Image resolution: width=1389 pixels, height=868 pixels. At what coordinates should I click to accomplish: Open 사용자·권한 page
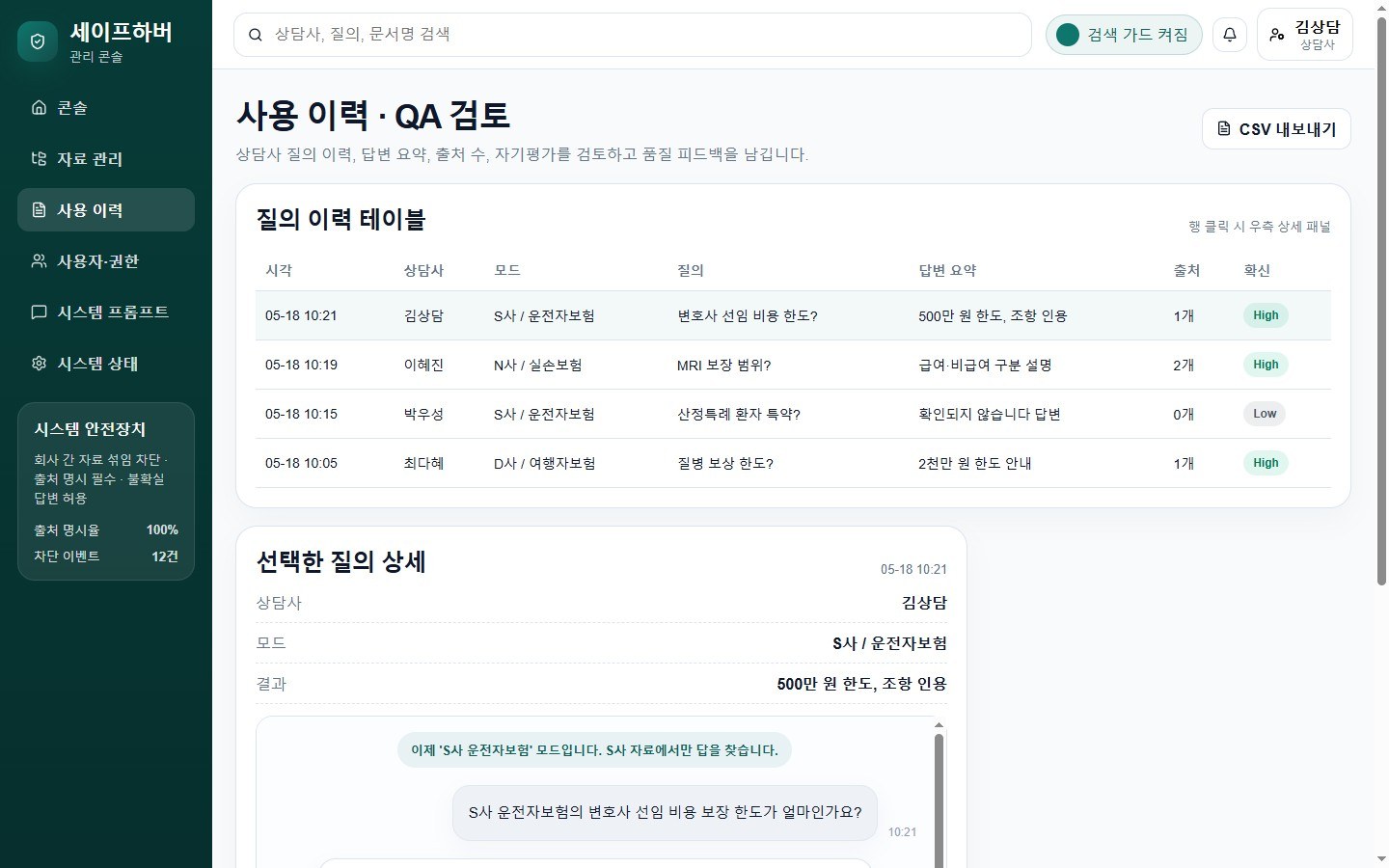click(106, 260)
